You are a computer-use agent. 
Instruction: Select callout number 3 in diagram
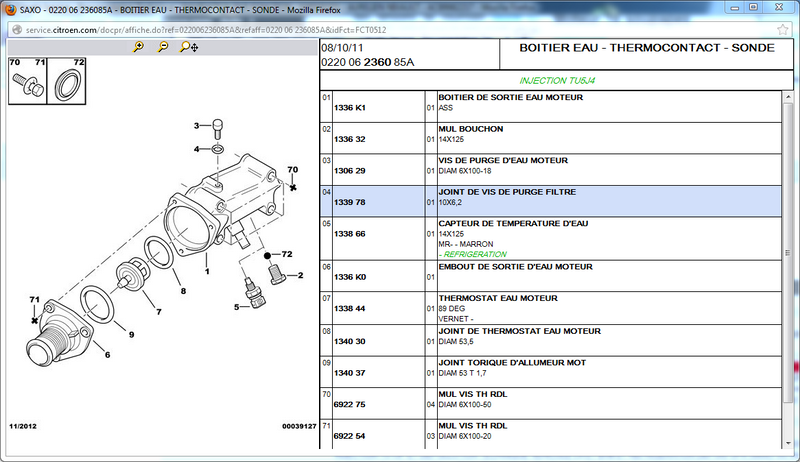(196, 125)
